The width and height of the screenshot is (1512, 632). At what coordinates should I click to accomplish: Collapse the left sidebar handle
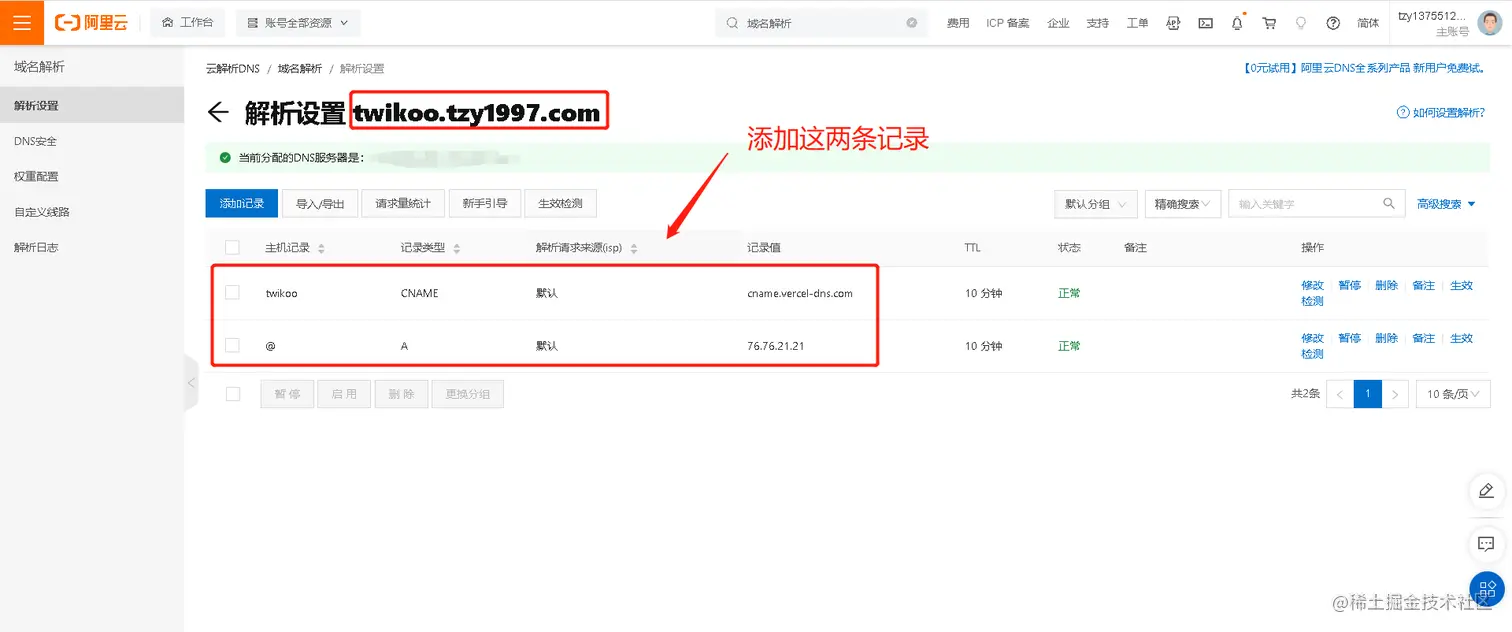(x=190, y=383)
